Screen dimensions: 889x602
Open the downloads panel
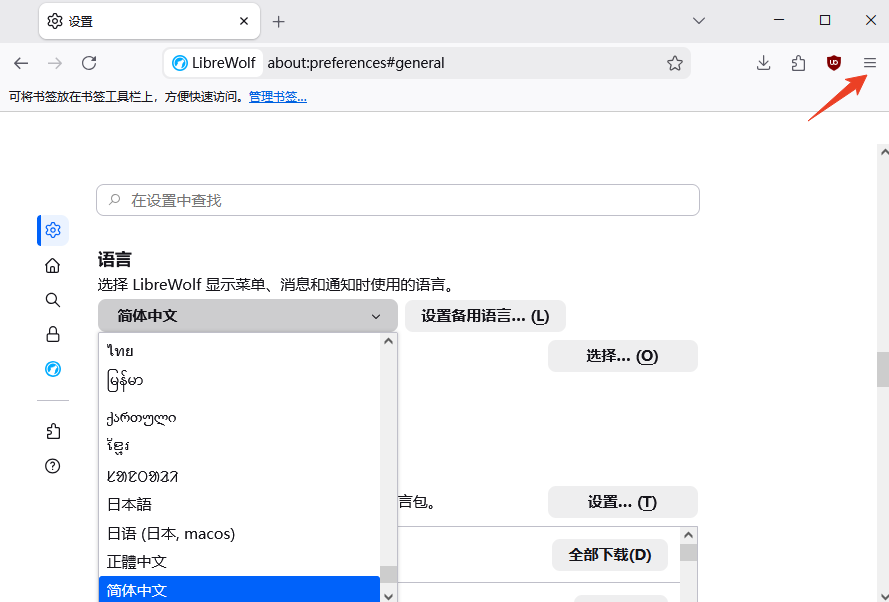764,63
